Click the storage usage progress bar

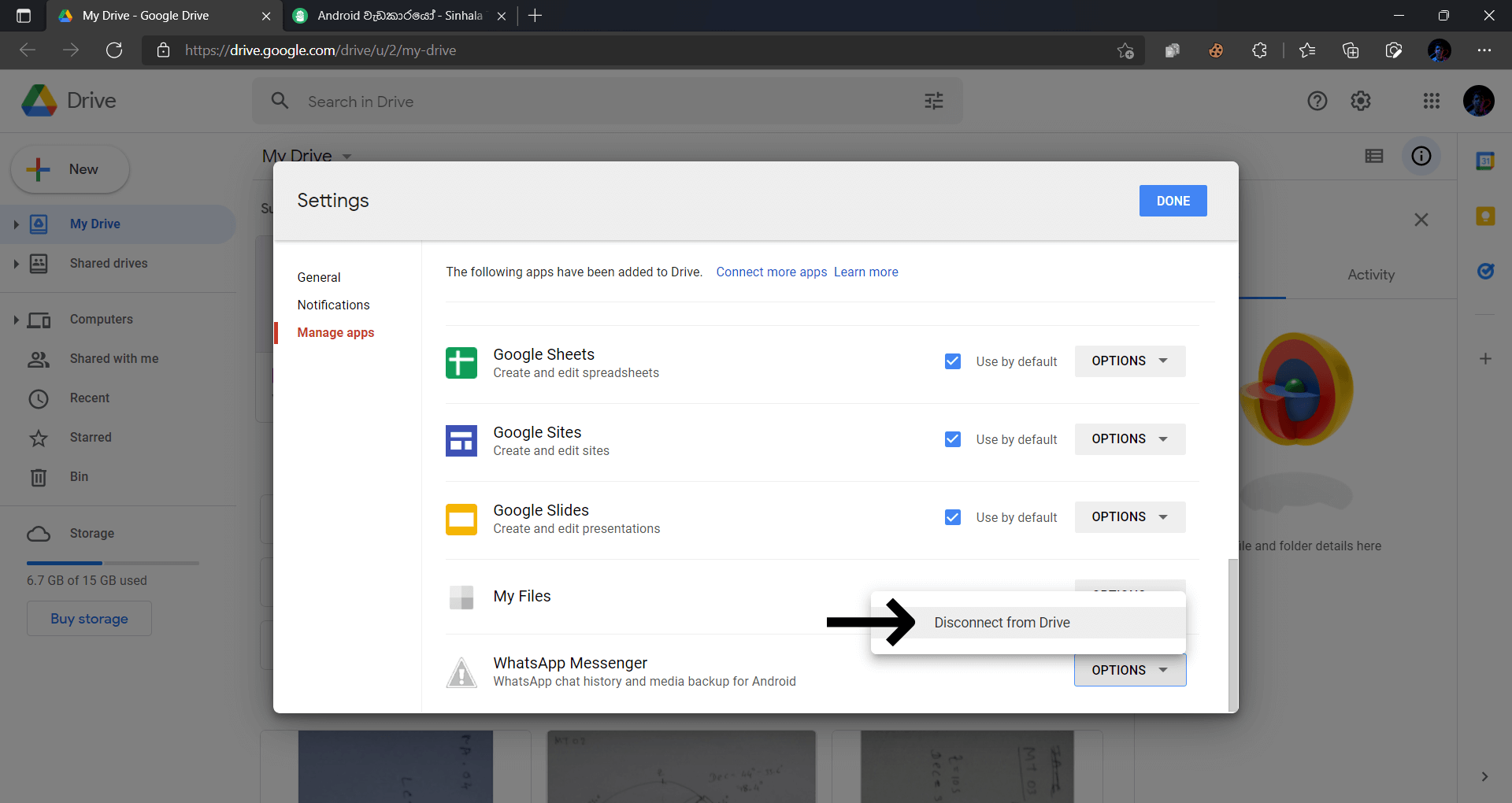[x=113, y=563]
